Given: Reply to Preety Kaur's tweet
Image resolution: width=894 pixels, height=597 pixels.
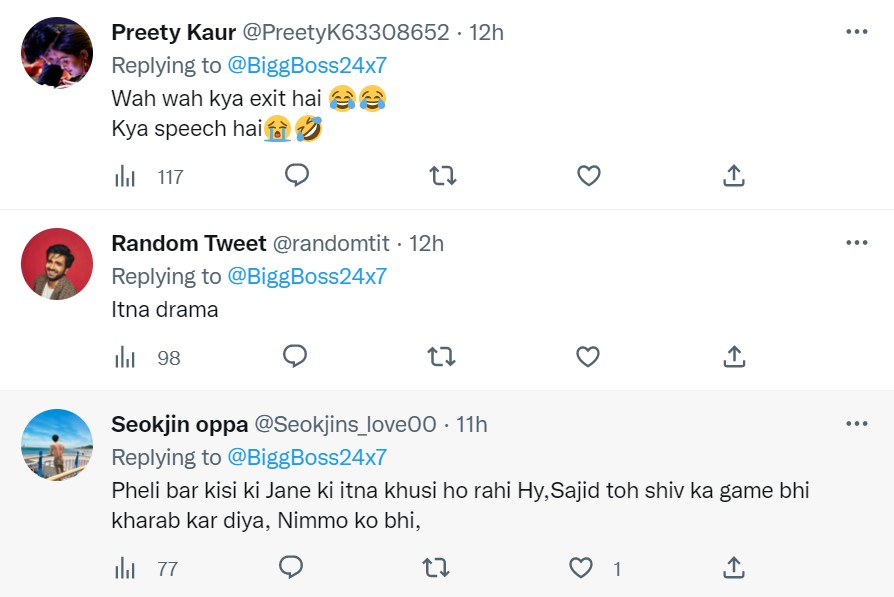Looking at the screenshot, I should pos(296,176).
